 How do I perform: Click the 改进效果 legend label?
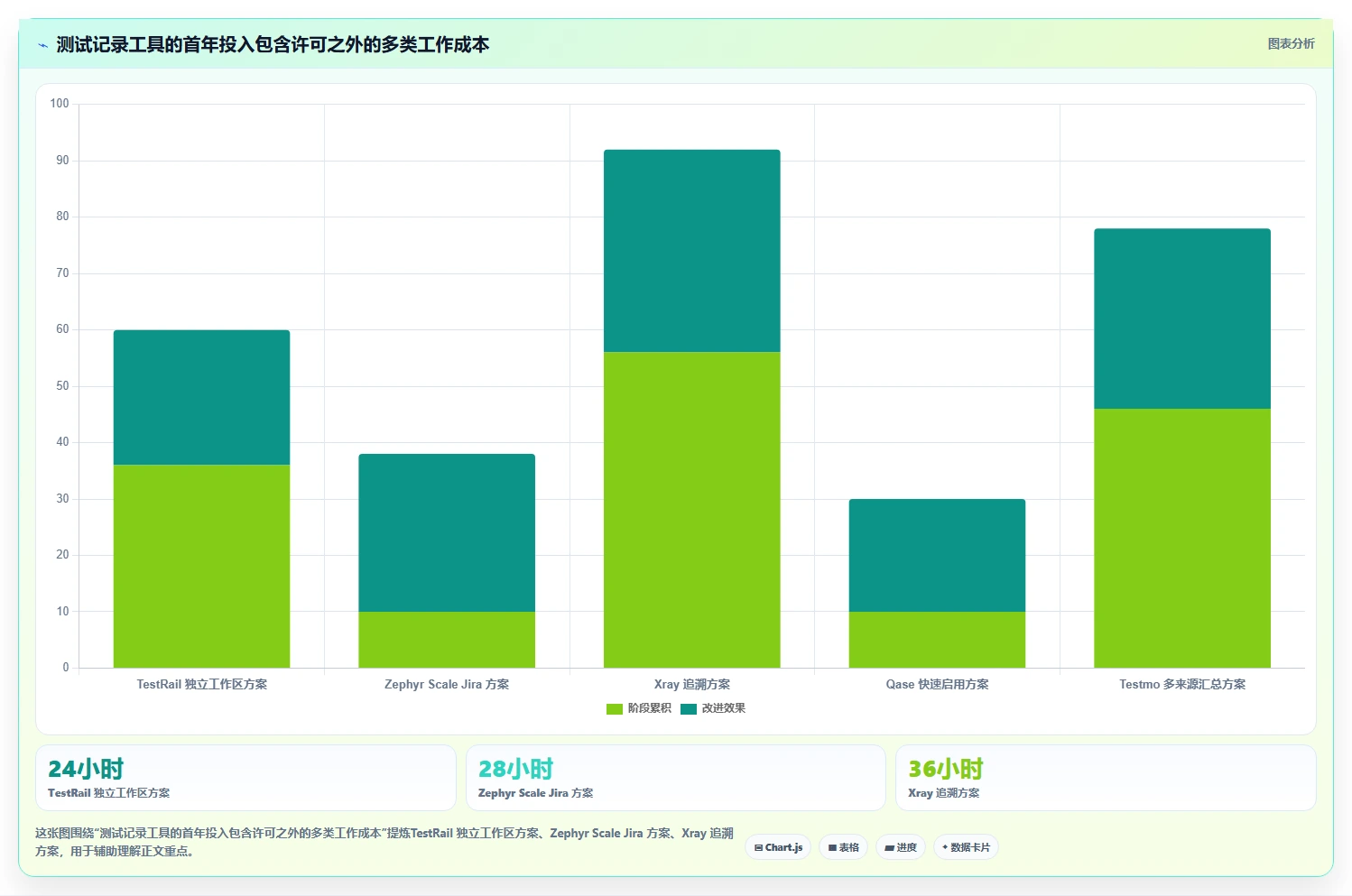[x=724, y=708]
